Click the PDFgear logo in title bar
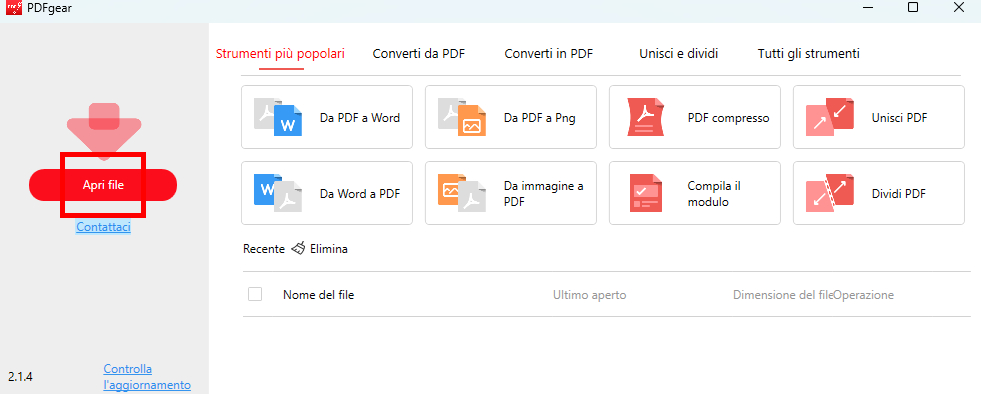981x394 pixels. coord(14,8)
